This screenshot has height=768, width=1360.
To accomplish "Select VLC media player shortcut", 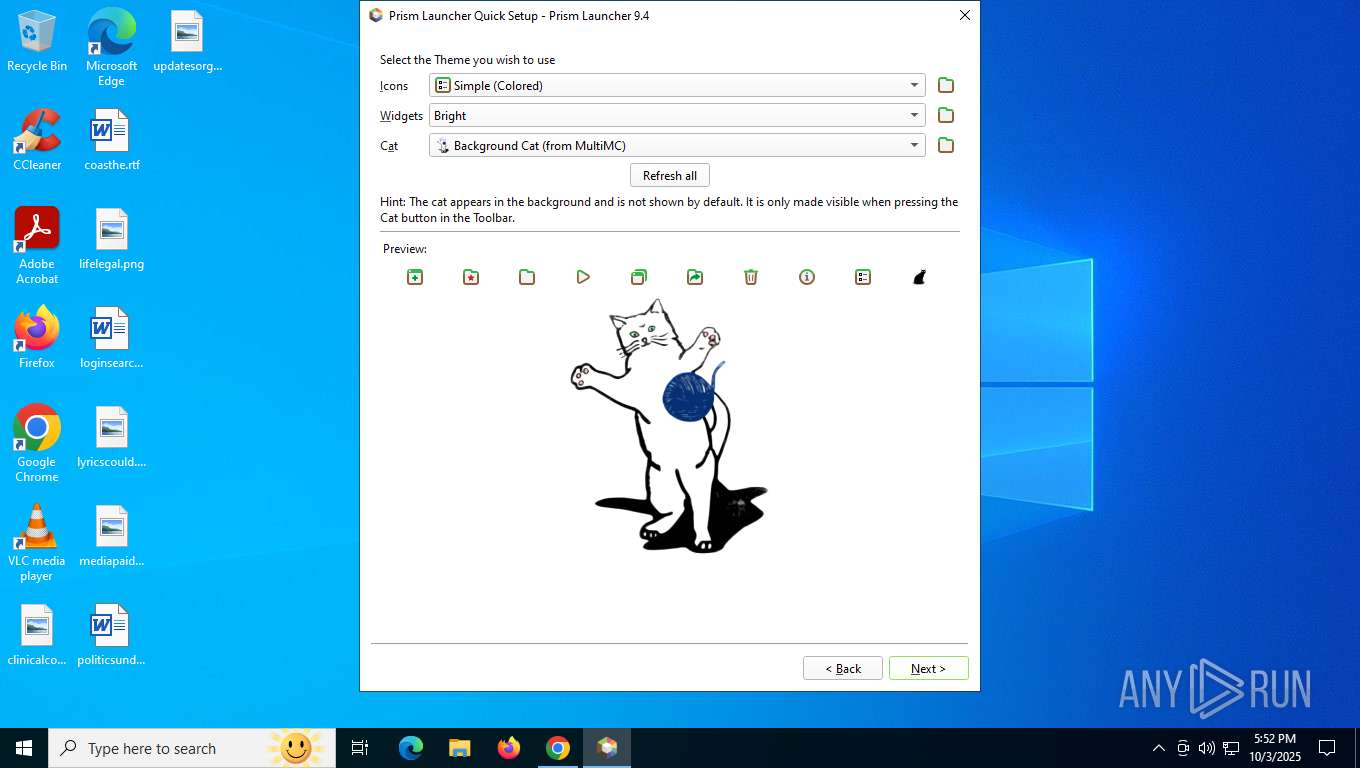I will (37, 543).
